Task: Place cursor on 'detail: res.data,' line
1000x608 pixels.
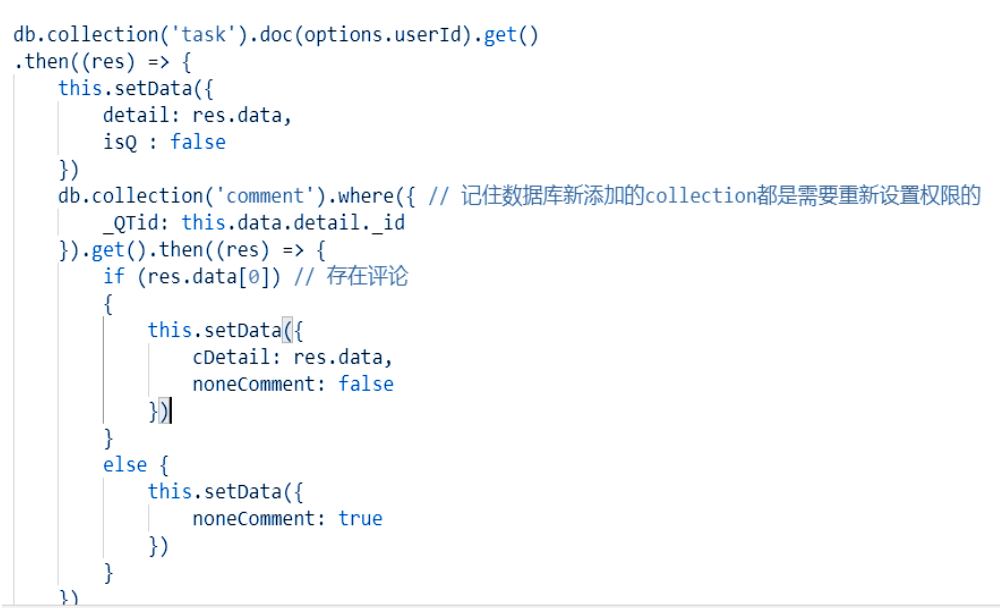Action: pyautogui.click(x=197, y=115)
